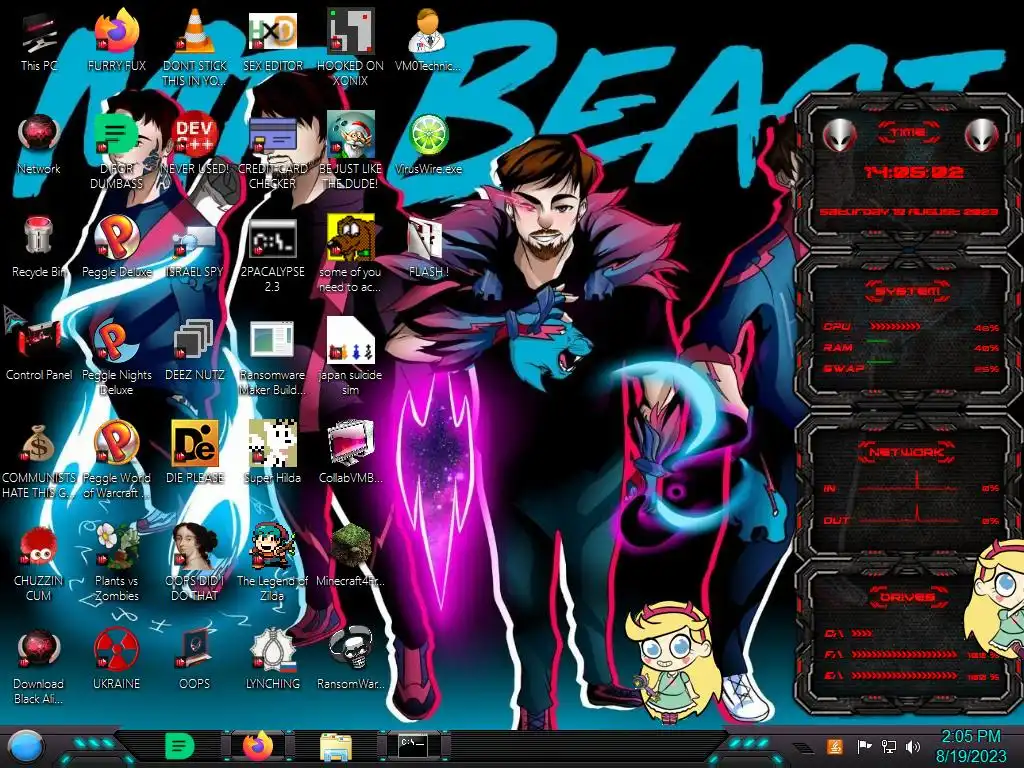1024x768 pixels.
Task: Click the Java tray icon
Action: tap(835, 746)
